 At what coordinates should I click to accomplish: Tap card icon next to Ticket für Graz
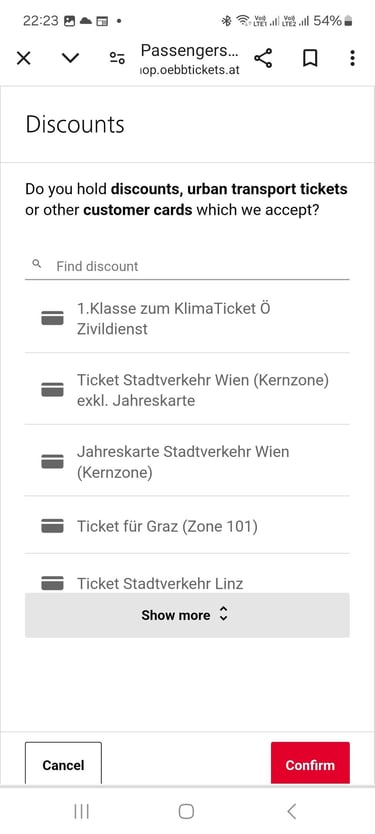(x=52, y=526)
